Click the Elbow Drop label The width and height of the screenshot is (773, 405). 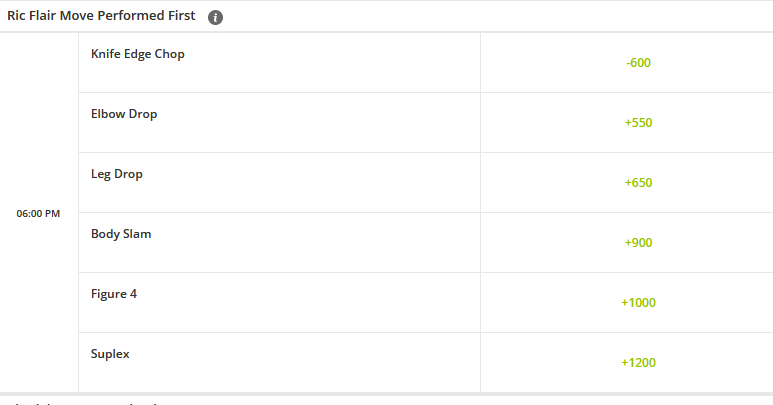[x=124, y=114]
